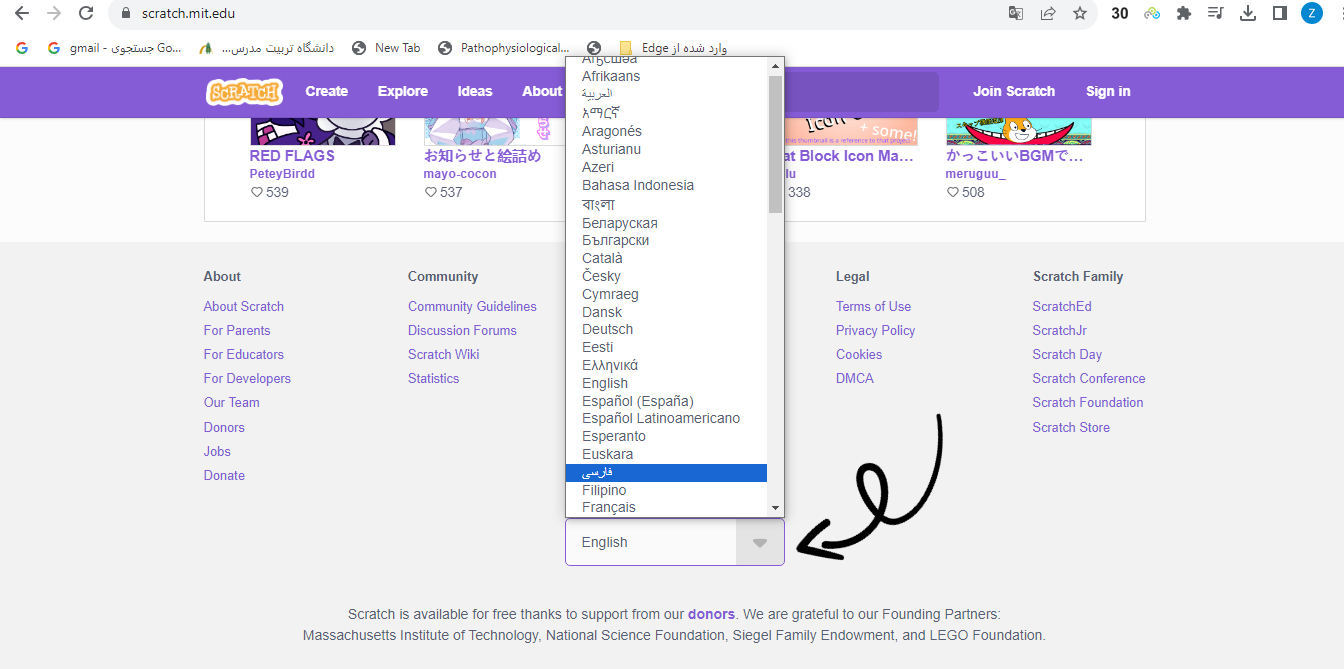Open the Donate footer link
The width and height of the screenshot is (1344, 669).
[x=224, y=475]
